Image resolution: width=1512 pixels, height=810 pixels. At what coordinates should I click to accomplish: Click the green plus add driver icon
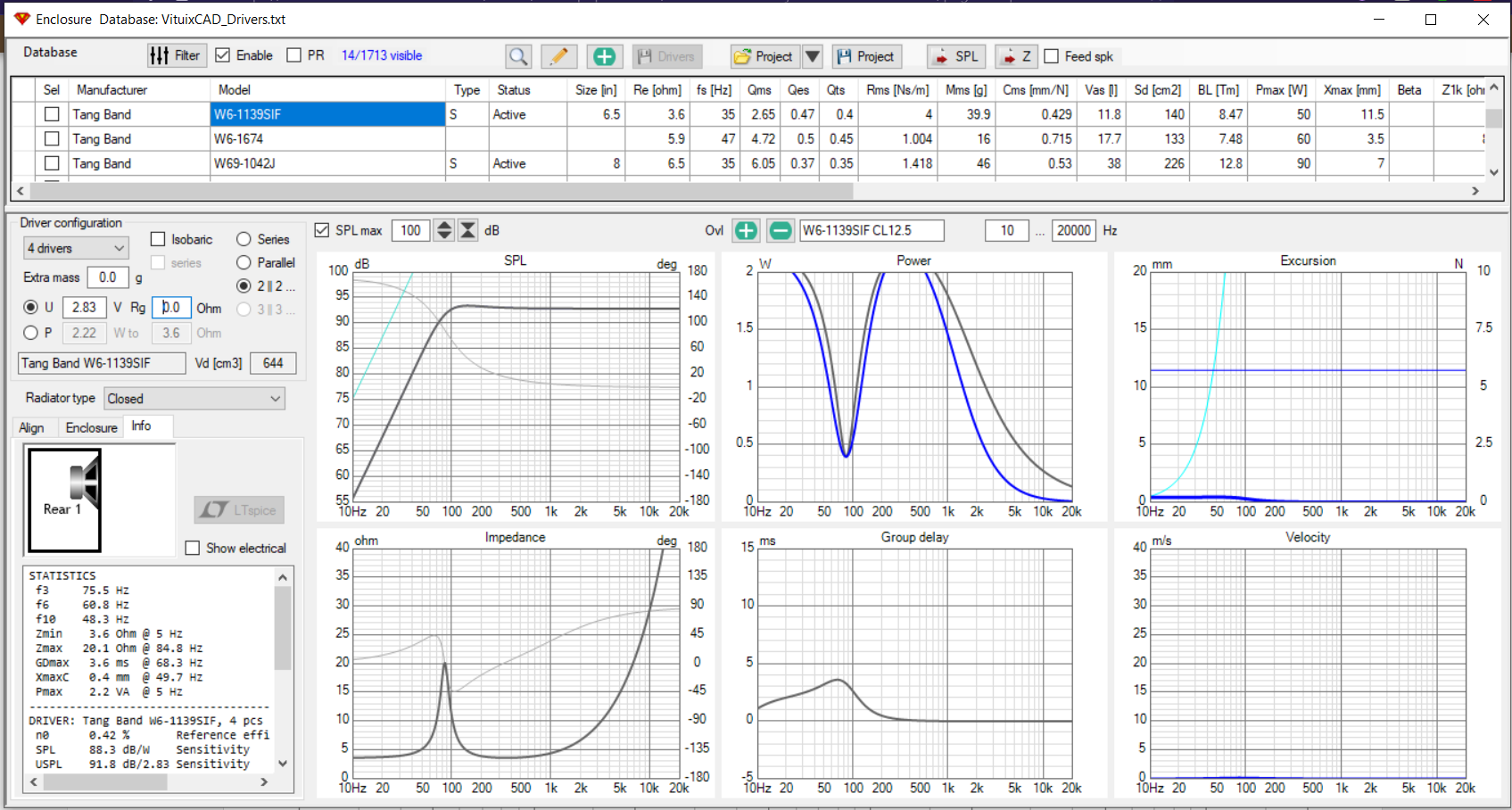point(604,56)
